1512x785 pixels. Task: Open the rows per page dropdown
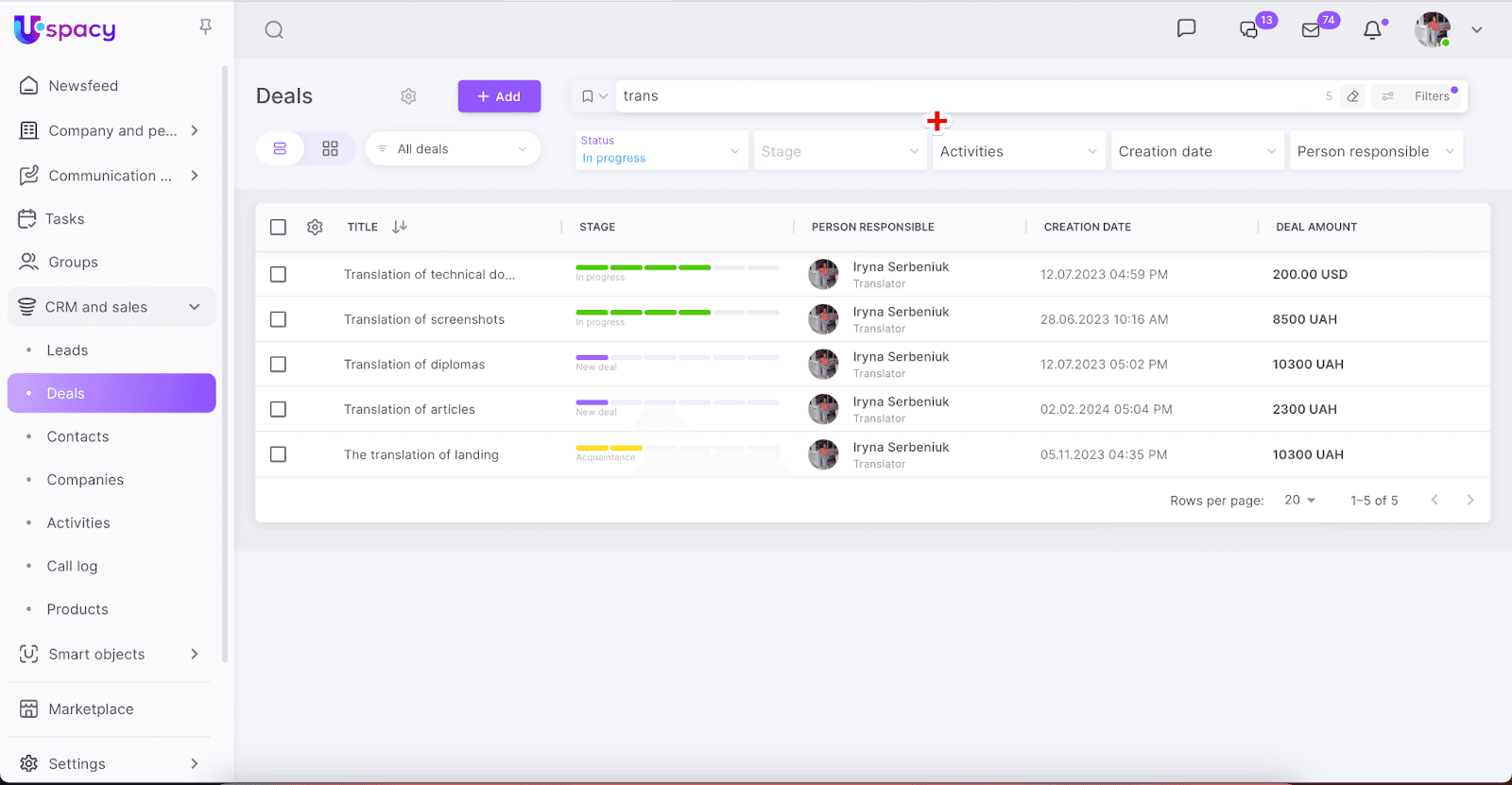[1300, 501]
